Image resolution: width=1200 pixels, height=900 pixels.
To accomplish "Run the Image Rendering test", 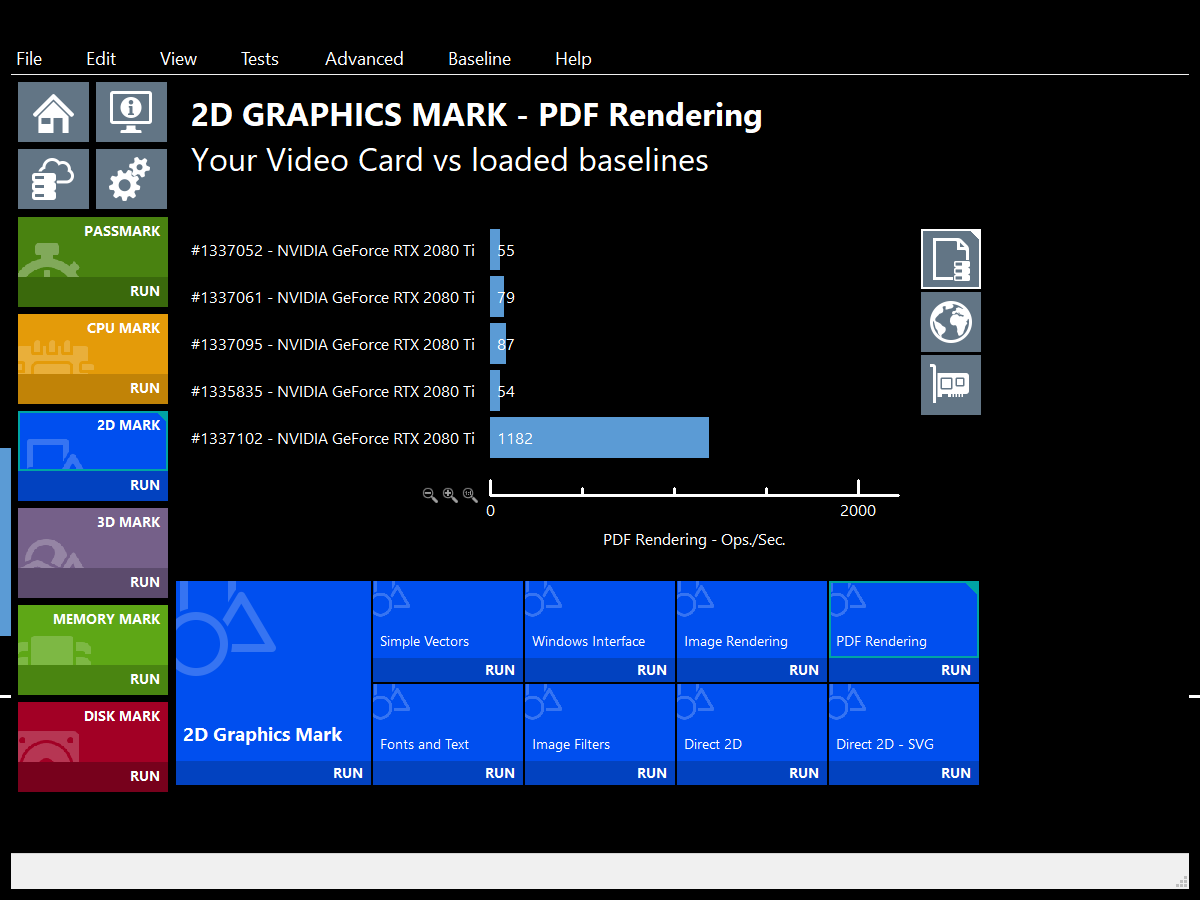I will (752, 670).
